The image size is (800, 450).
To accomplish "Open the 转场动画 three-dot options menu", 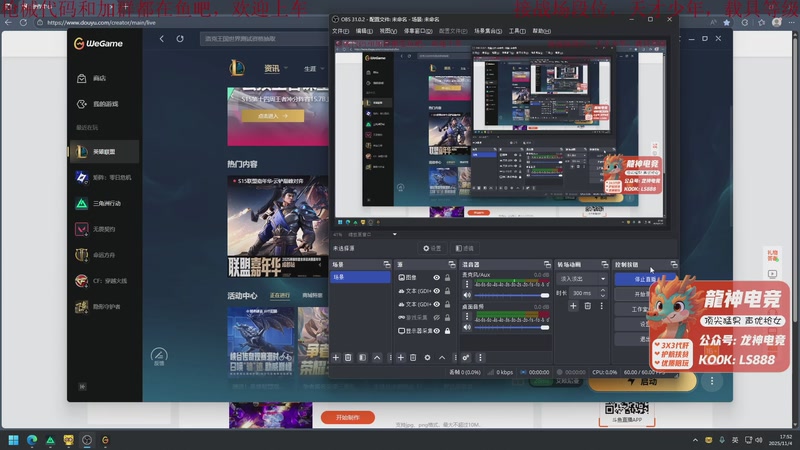I will tap(602, 306).
